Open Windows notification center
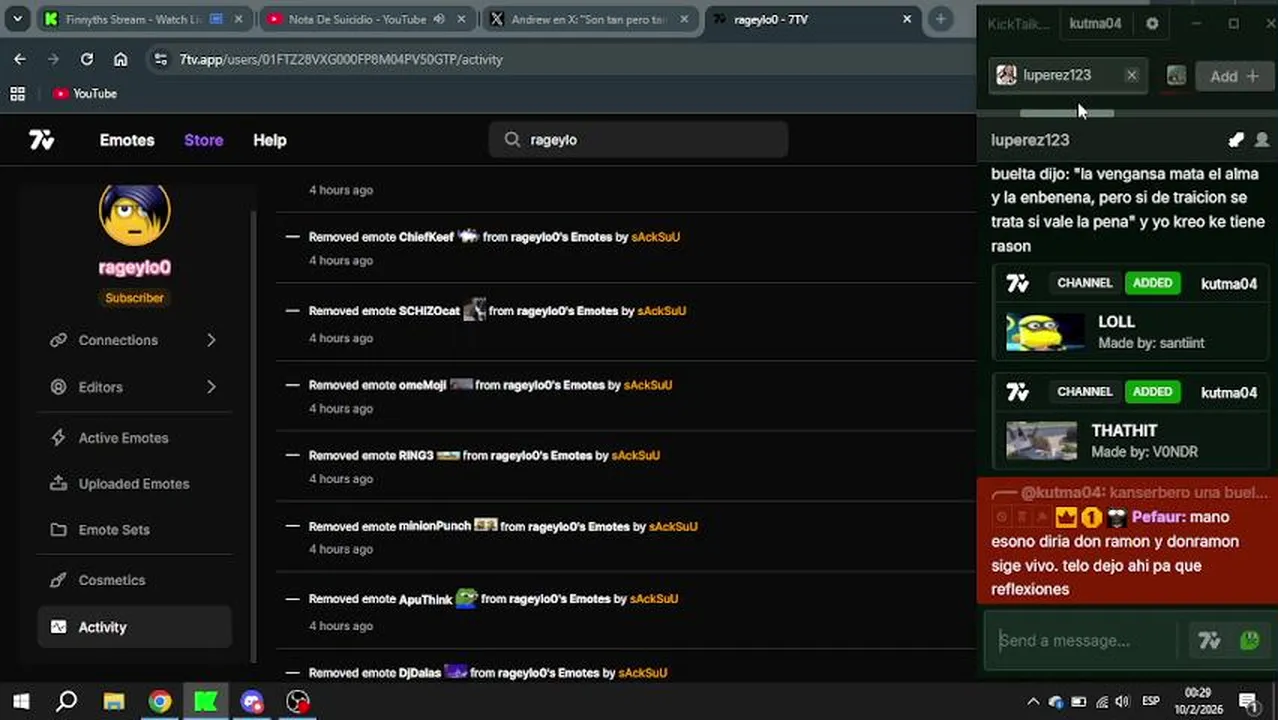Viewport: 1278px width, 720px height. coord(1248,701)
